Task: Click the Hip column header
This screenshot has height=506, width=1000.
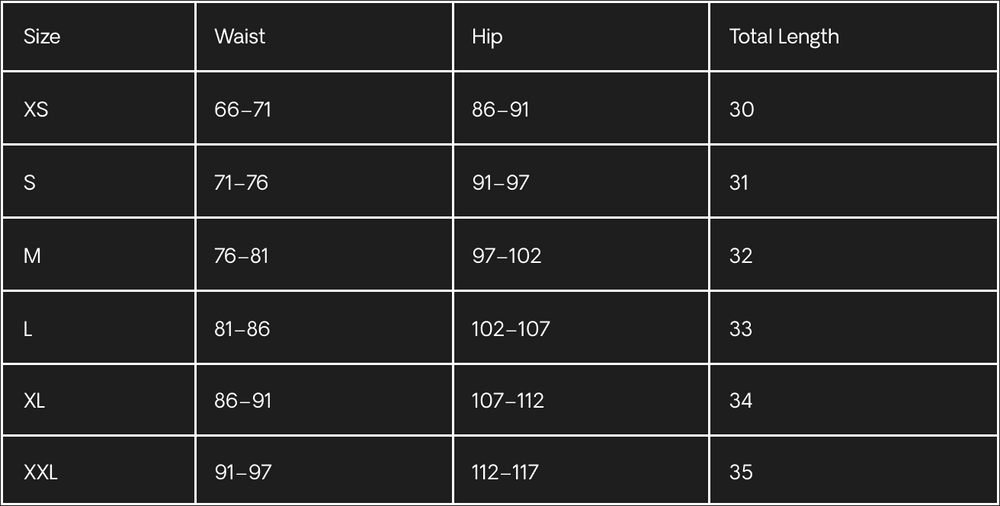Action: (x=487, y=37)
